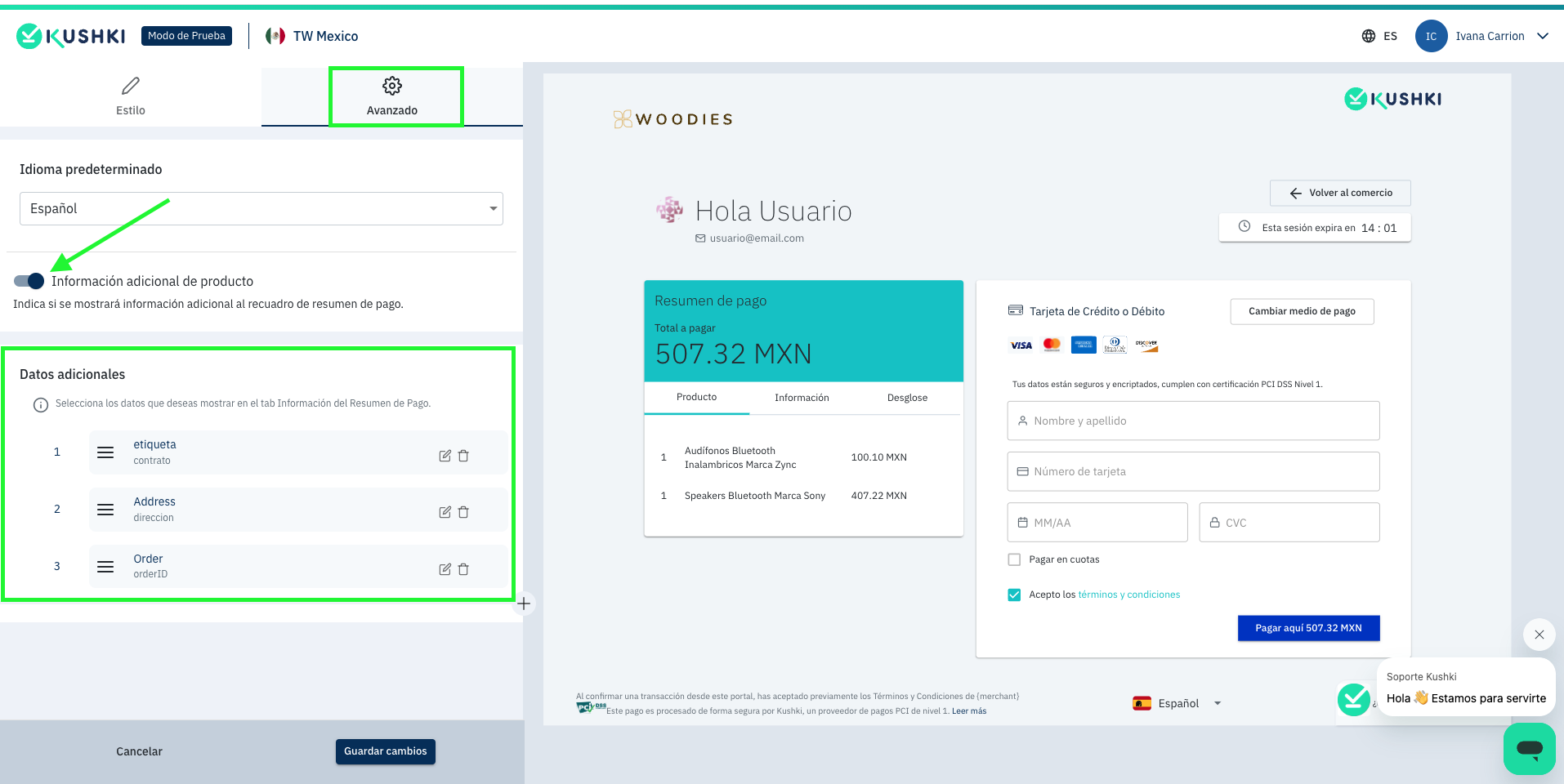Switch to the Estilo tab
The image size is (1564, 784).
(x=131, y=96)
